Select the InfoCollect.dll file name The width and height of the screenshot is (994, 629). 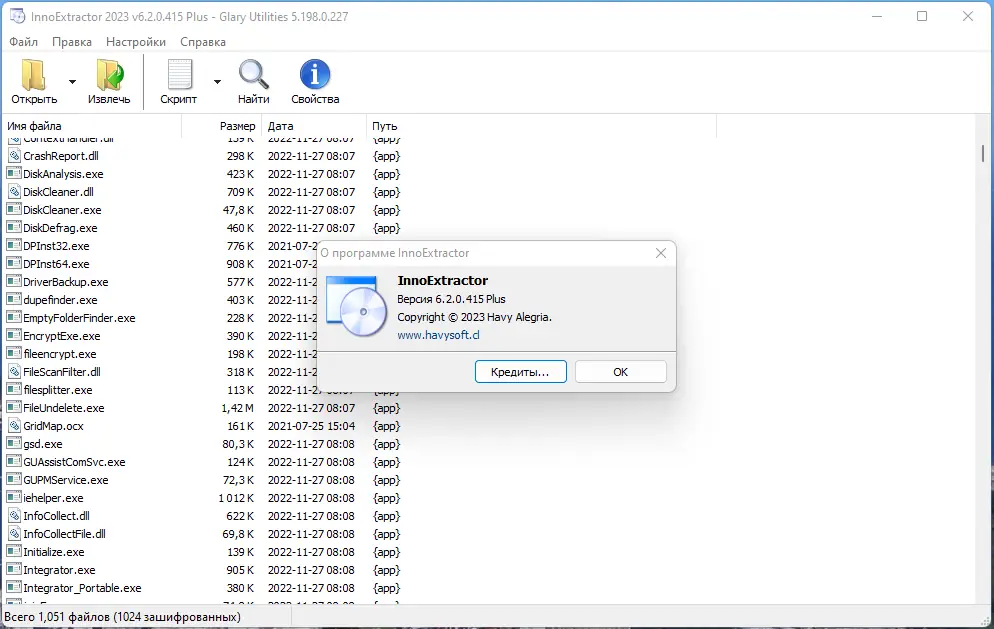pos(56,516)
